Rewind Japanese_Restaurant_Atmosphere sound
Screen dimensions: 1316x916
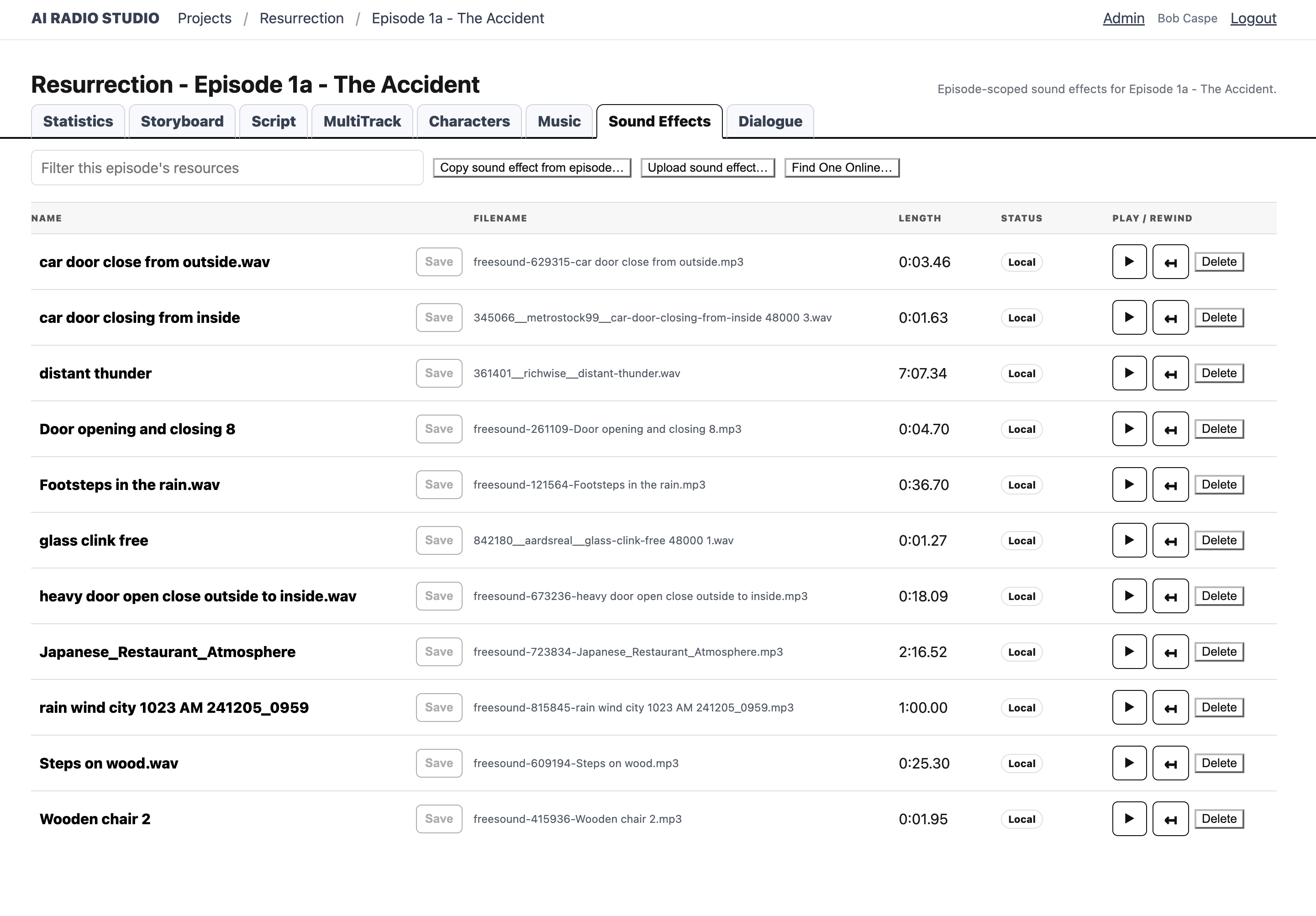click(1170, 651)
